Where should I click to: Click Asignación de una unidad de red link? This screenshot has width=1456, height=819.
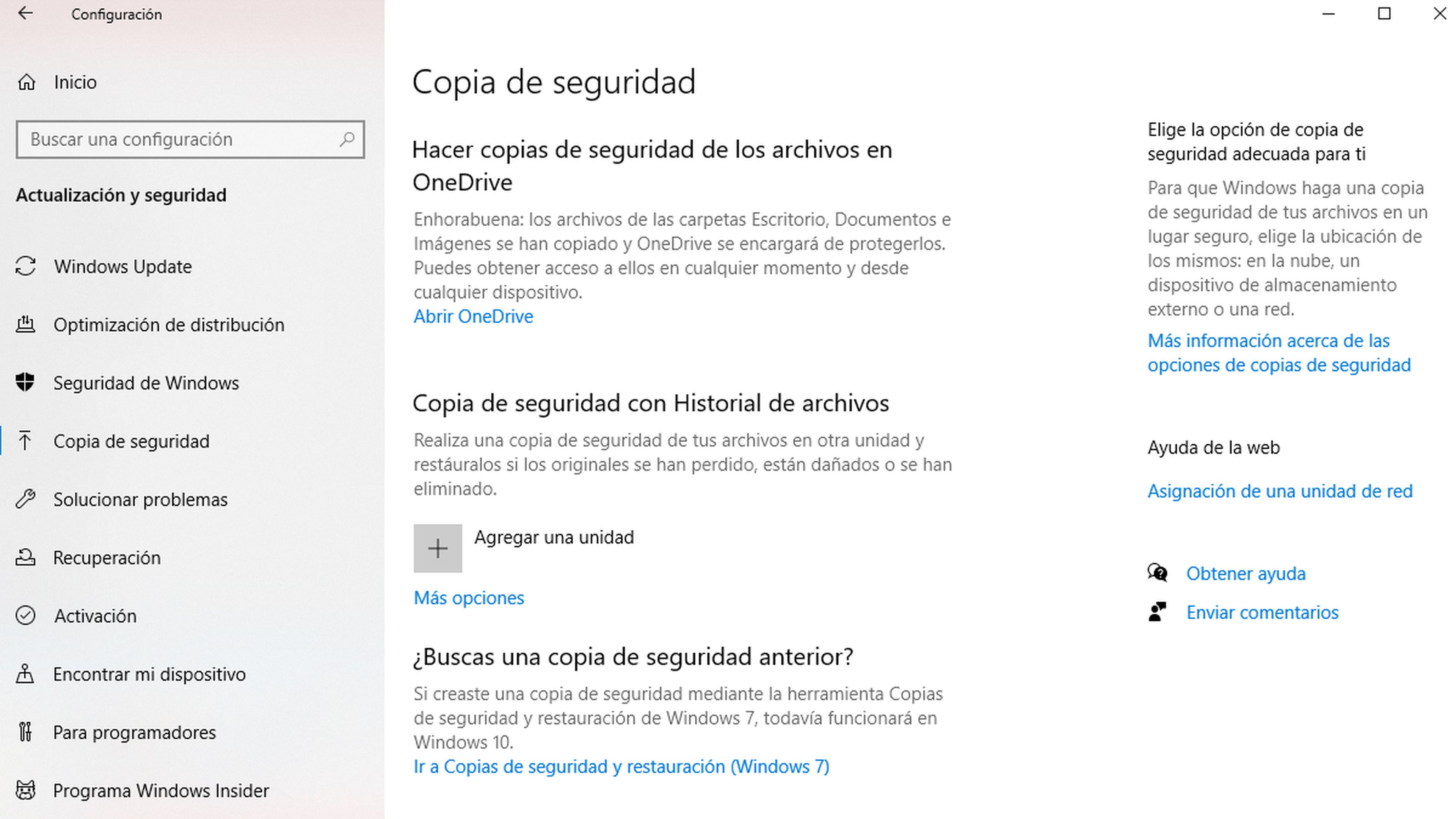point(1280,491)
